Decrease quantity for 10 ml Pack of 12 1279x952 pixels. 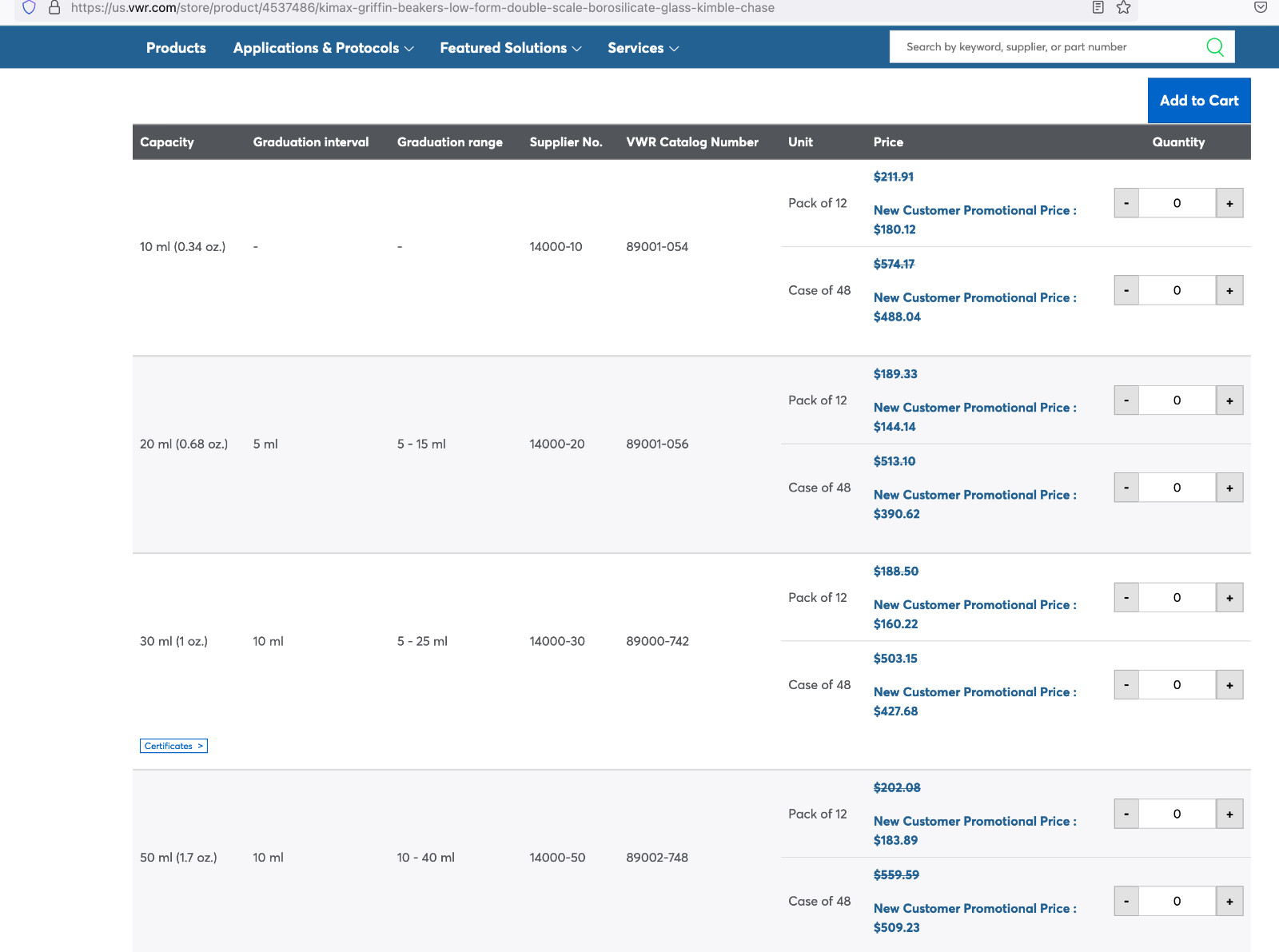tap(1126, 203)
